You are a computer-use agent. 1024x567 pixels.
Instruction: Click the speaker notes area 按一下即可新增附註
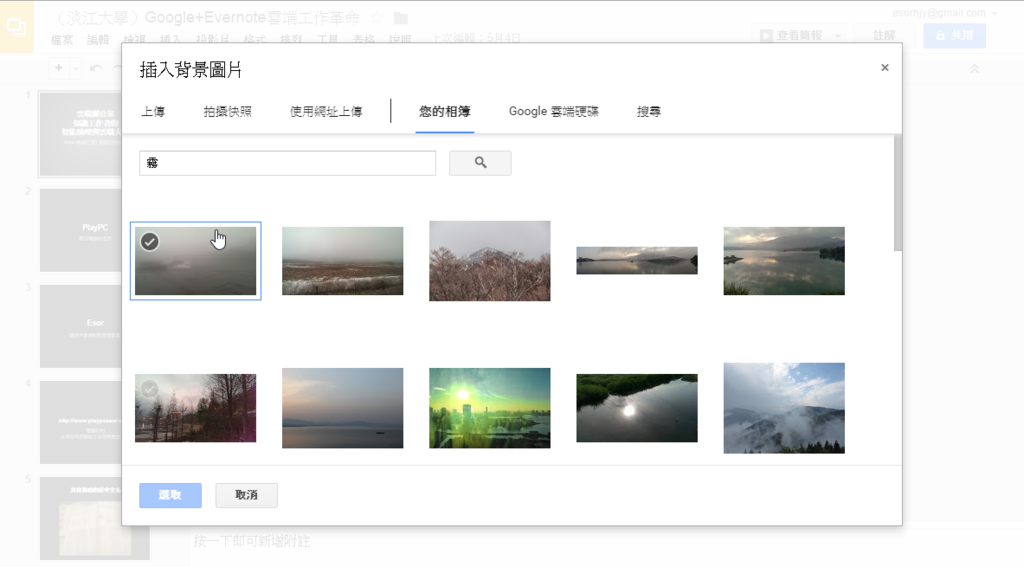click(x=251, y=541)
